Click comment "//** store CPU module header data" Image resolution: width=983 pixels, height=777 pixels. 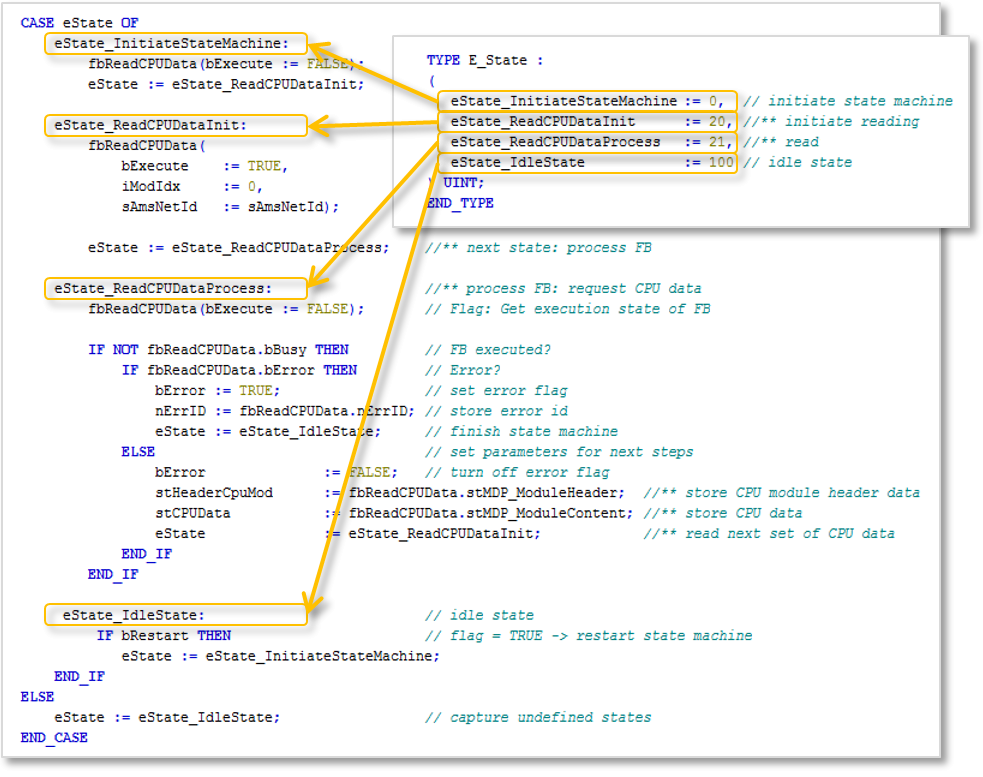pyautogui.click(x=782, y=493)
